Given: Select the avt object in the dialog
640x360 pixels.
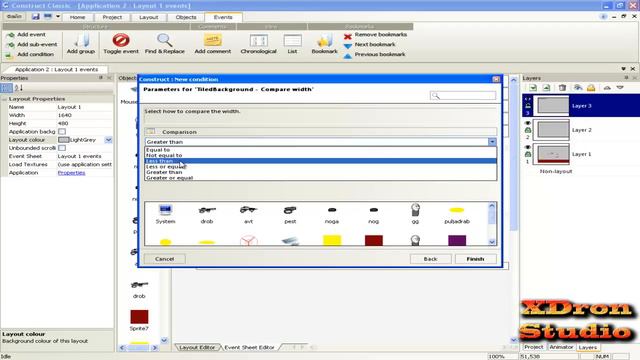Looking at the screenshot, I should point(249,214).
